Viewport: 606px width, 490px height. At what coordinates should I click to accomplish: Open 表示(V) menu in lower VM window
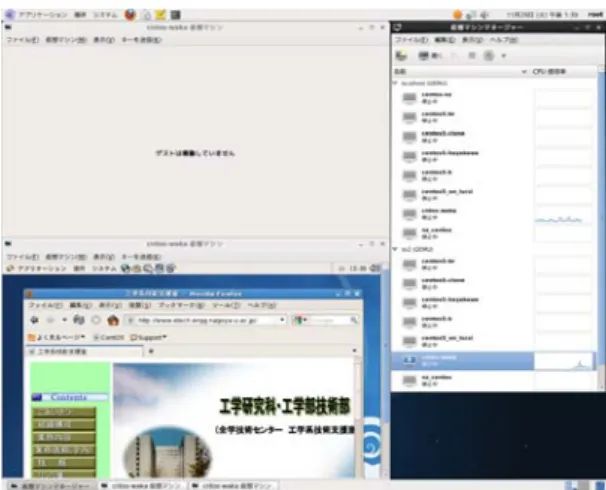coord(104,257)
